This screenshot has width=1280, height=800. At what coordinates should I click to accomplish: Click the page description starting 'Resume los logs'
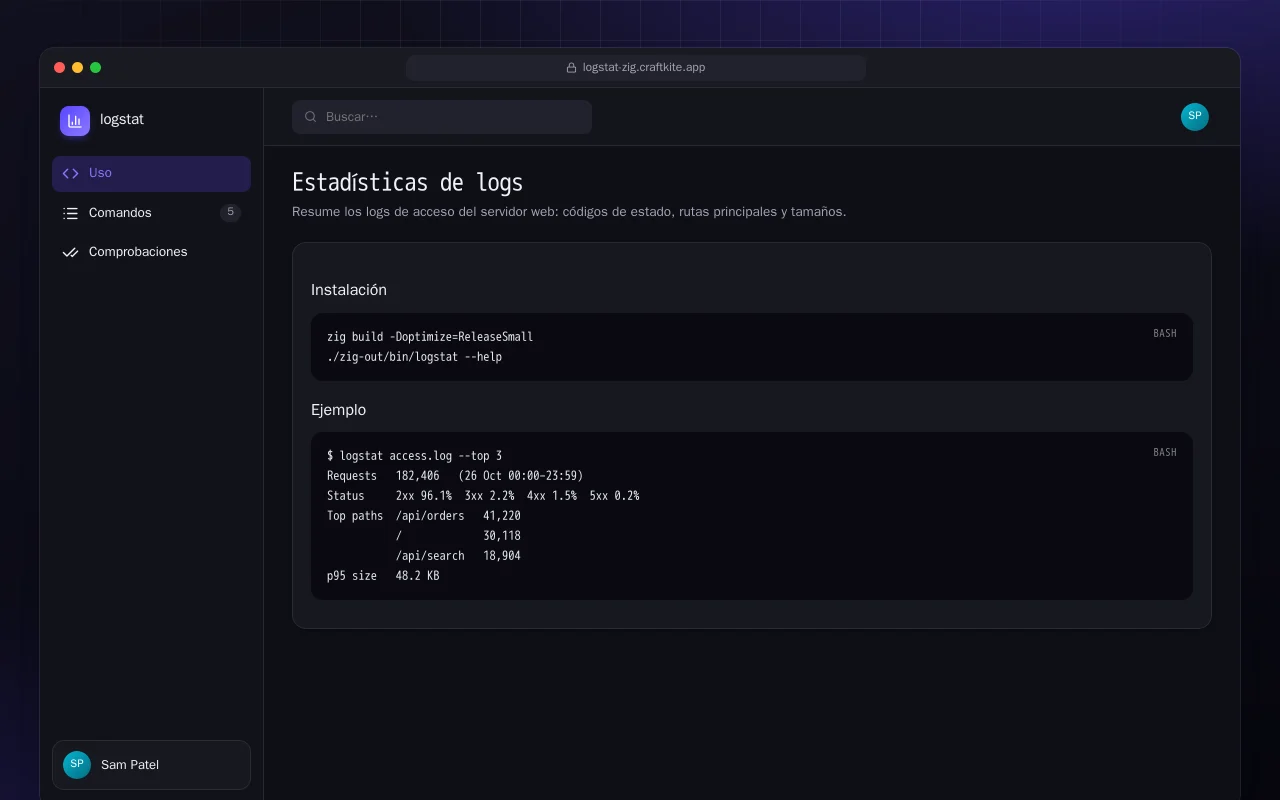[x=569, y=212]
